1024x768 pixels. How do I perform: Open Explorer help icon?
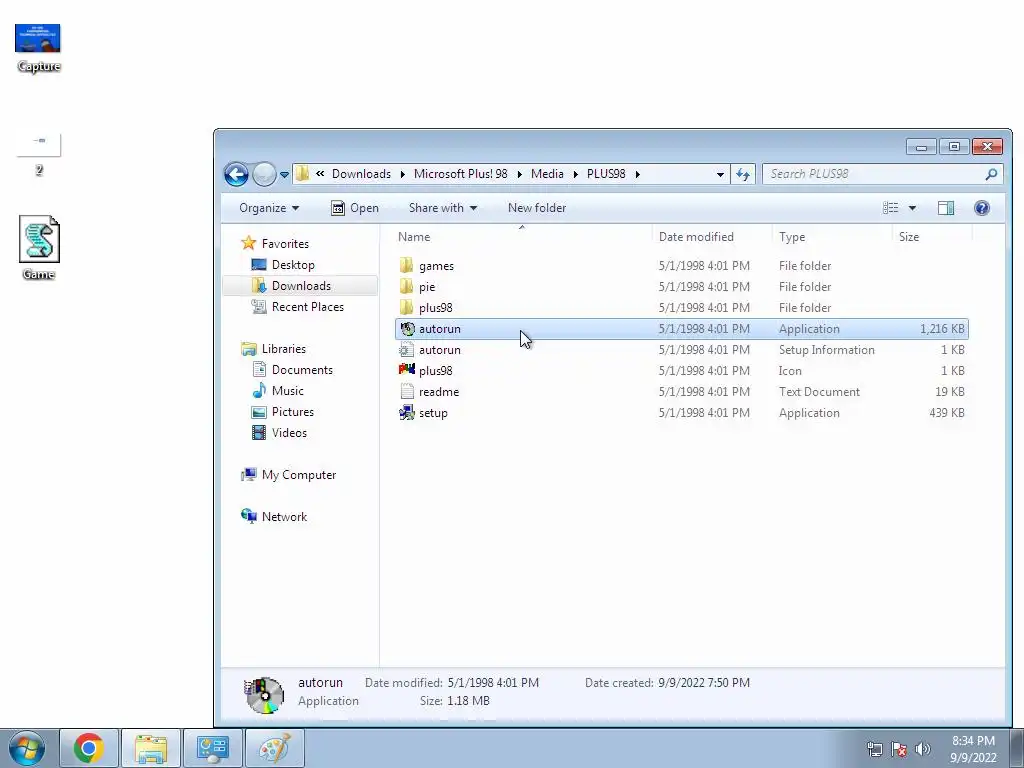(x=982, y=208)
